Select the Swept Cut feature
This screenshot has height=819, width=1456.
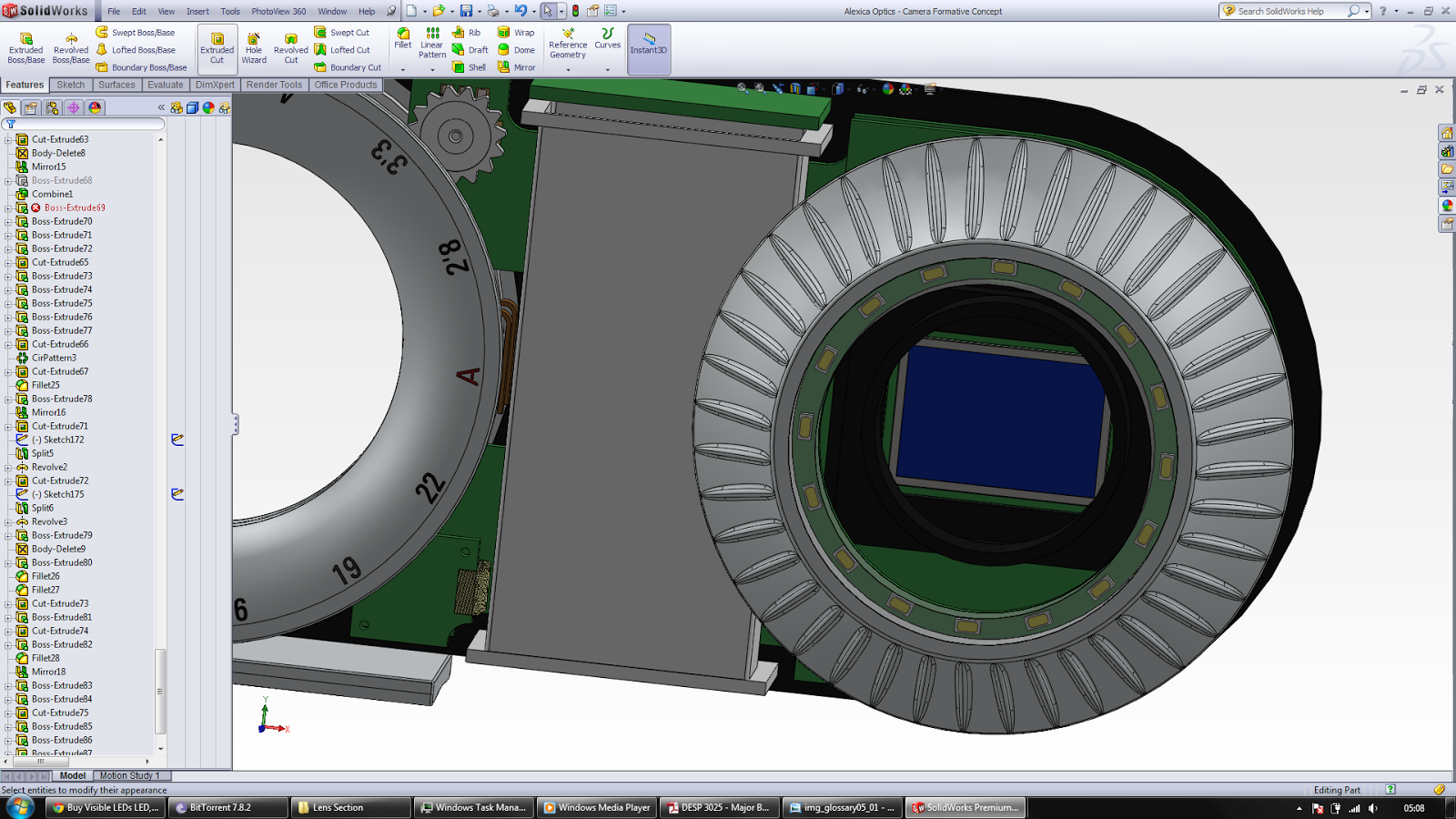341,33
